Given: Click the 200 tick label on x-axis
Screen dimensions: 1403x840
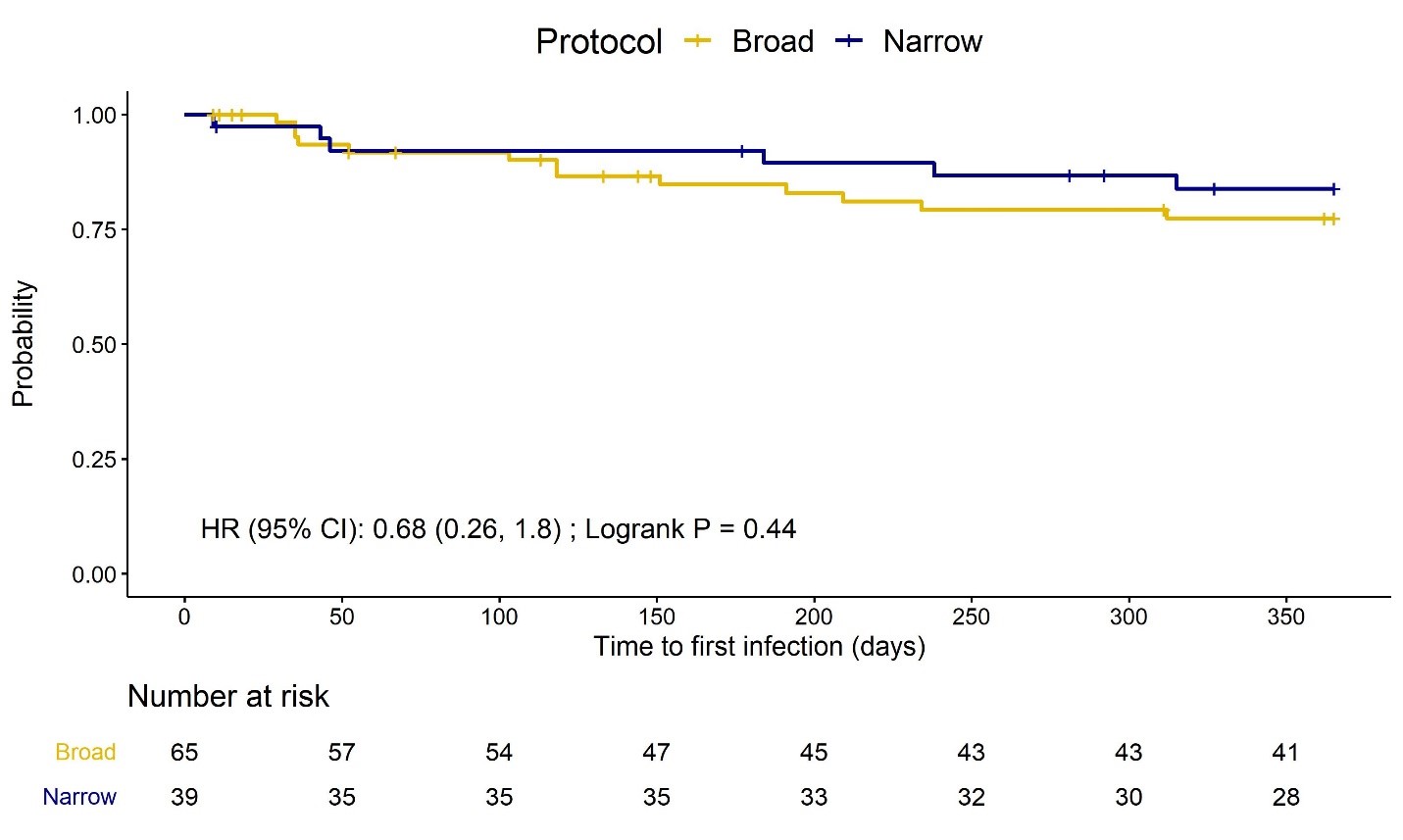Looking at the screenshot, I should coord(814,617).
